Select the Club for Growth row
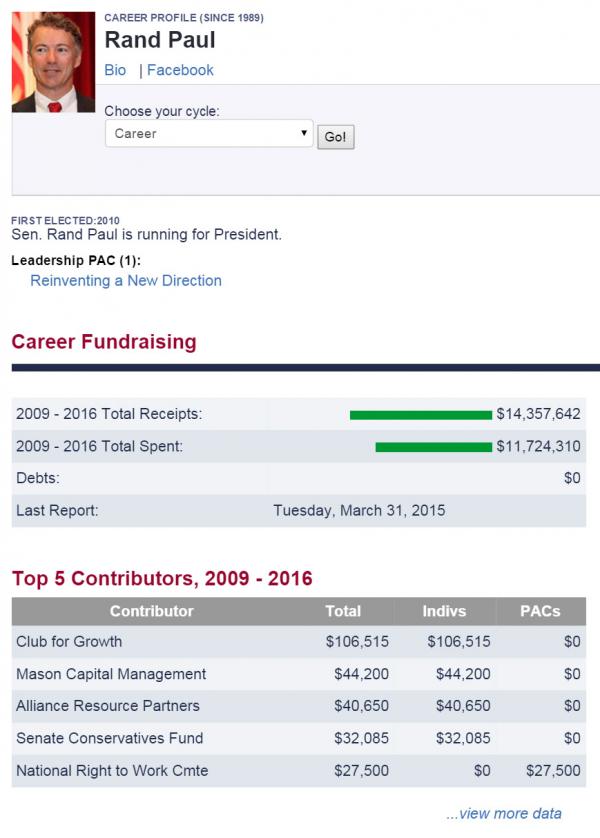This screenshot has height=838, width=600. (x=299, y=642)
